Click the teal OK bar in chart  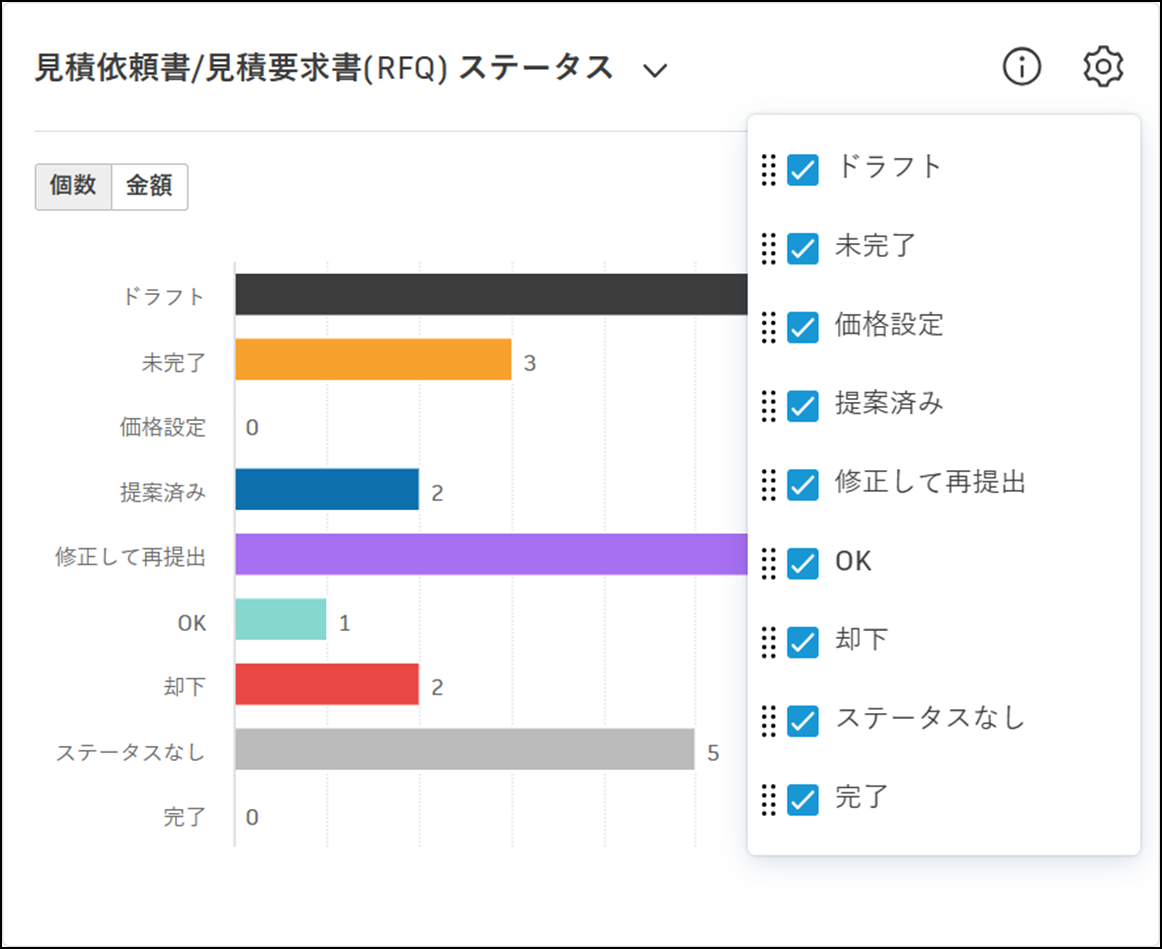[x=280, y=620]
